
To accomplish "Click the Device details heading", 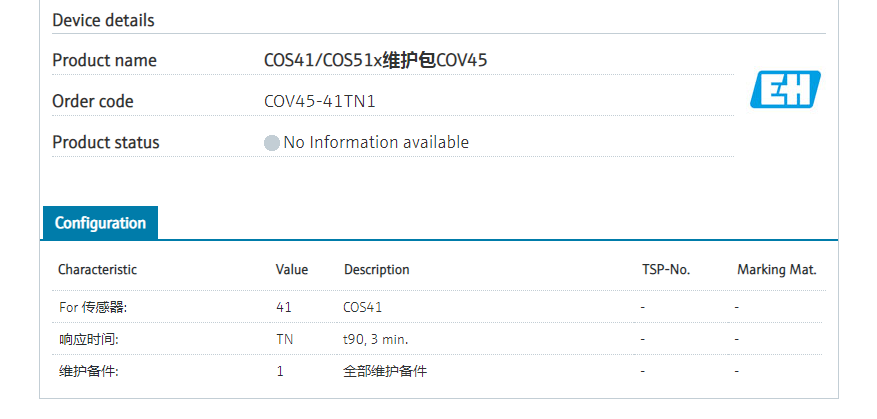I will 103,20.
